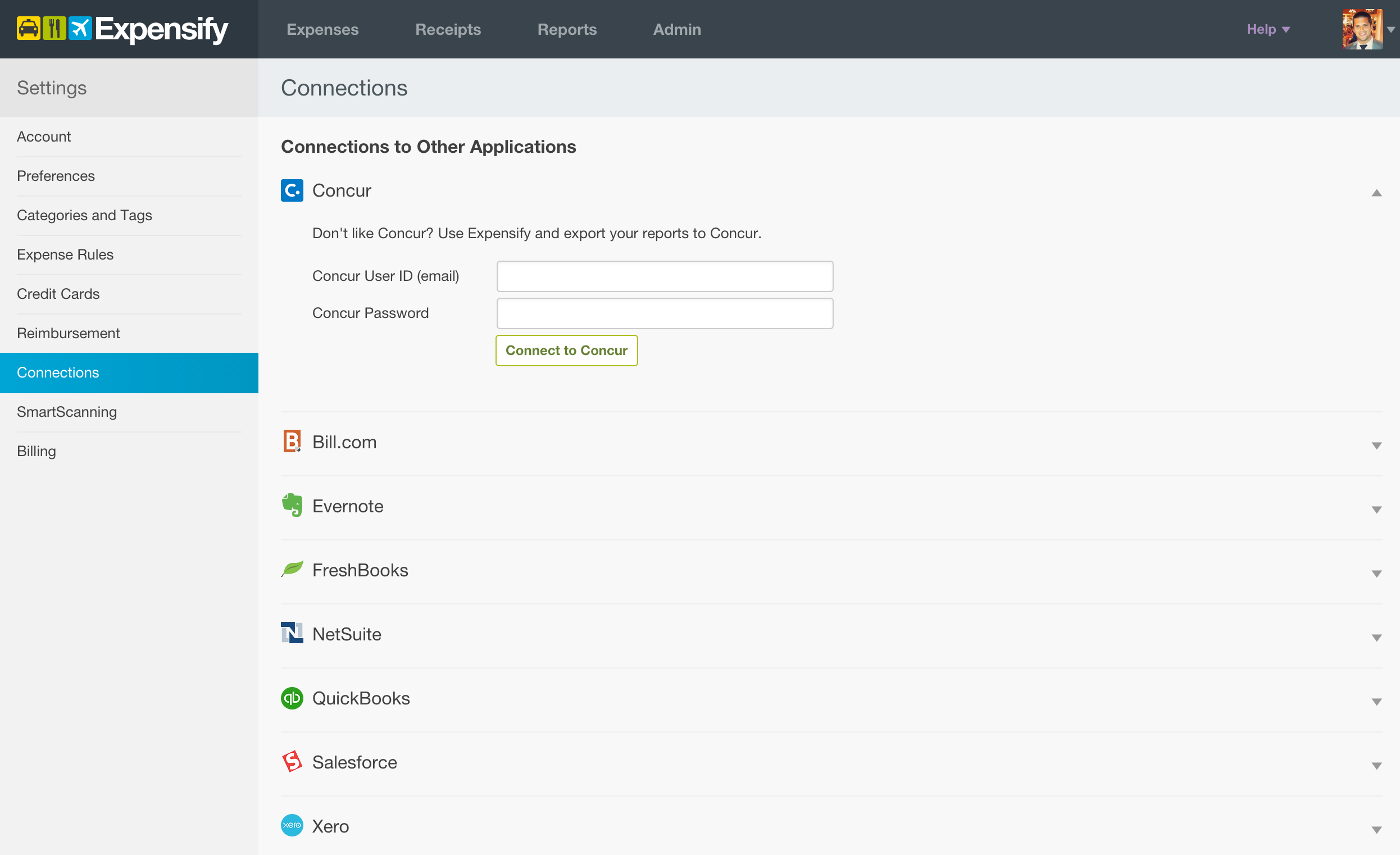
Task: Click the Salesforce icon
Action: click(x=292, y=762)
